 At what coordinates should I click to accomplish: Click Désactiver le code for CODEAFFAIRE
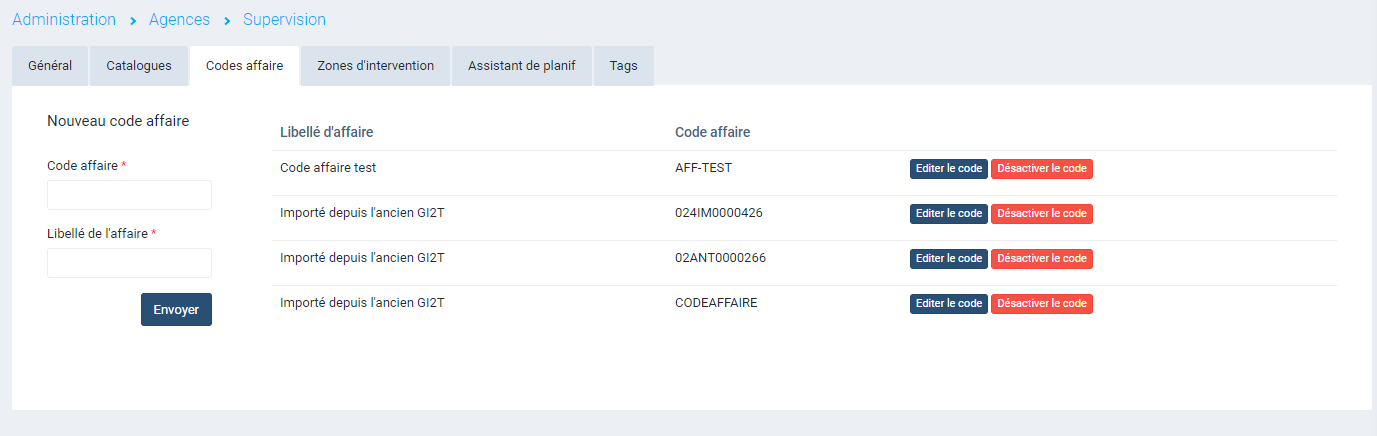1041,304
